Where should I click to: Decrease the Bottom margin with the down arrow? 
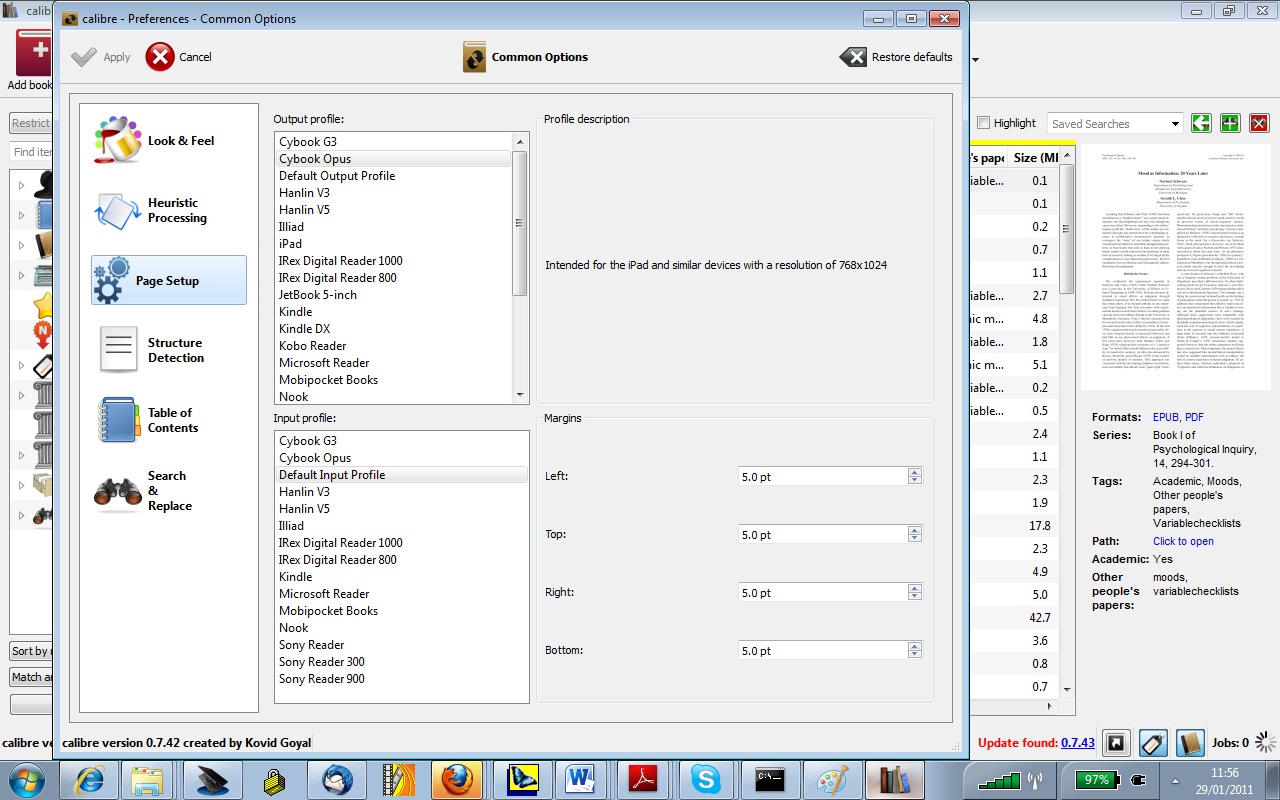coord(914,655)
